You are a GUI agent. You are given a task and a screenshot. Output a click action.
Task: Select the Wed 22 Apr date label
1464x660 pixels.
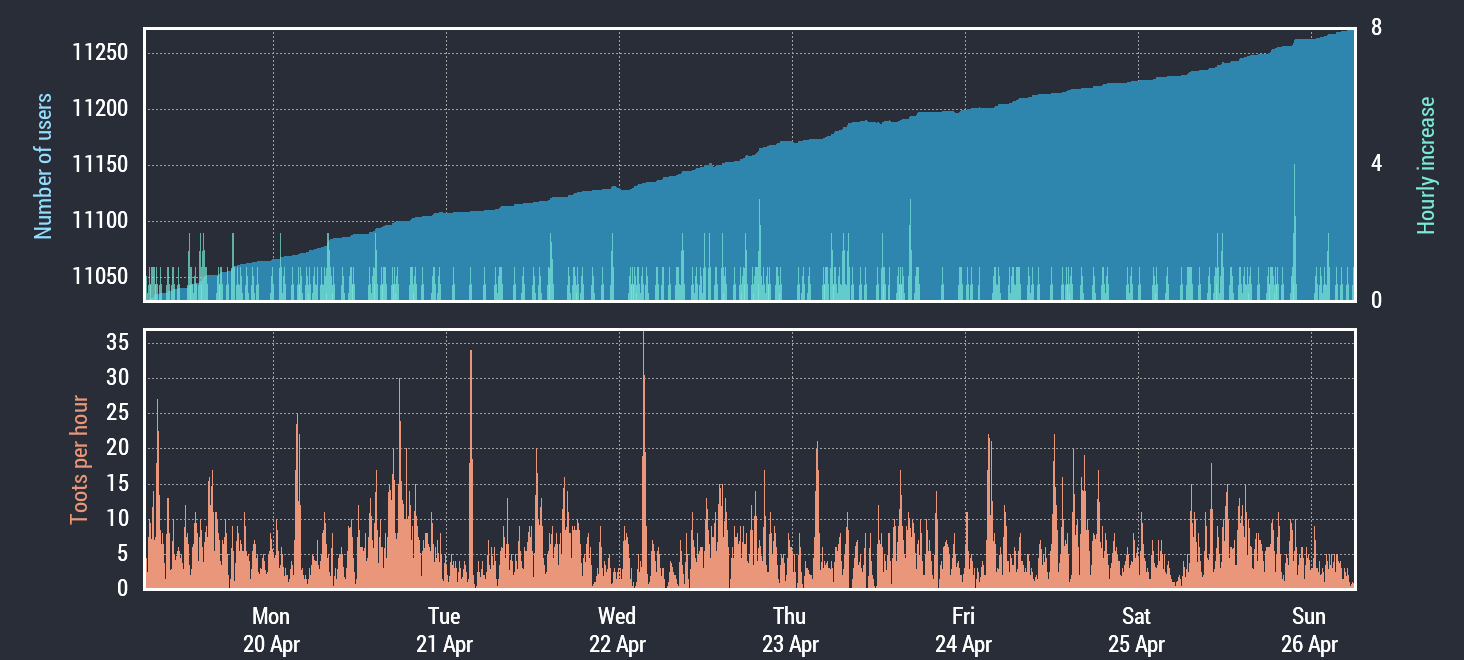[x=617, y=630]
